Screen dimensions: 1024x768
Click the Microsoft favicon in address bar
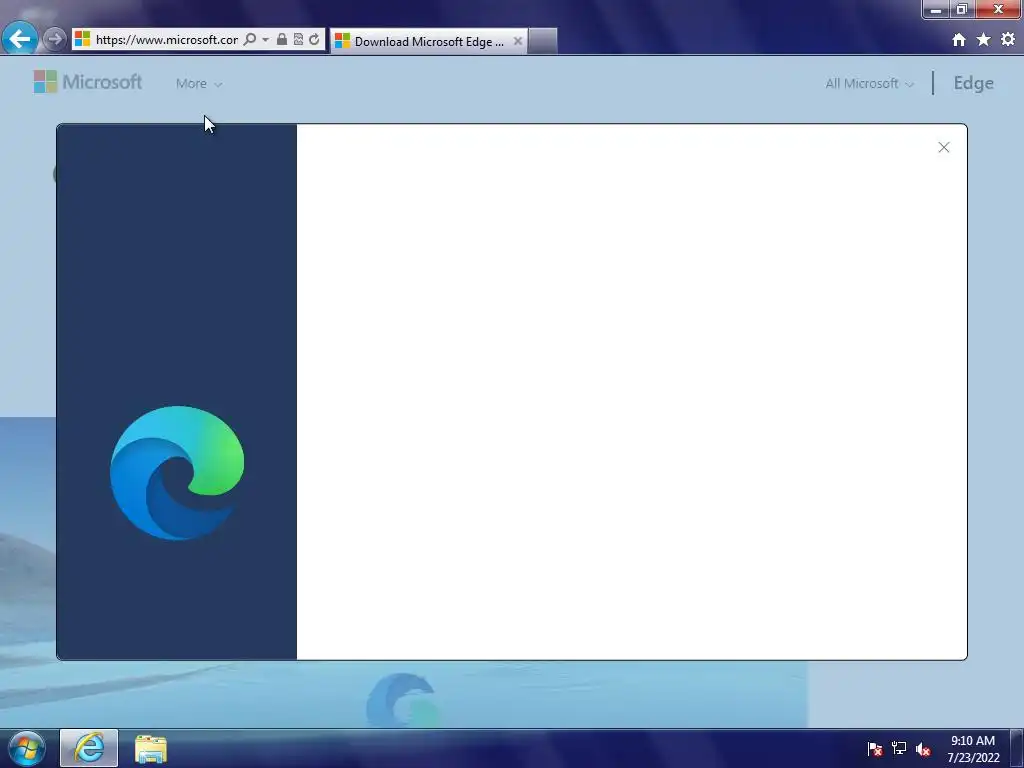point(82,39)
